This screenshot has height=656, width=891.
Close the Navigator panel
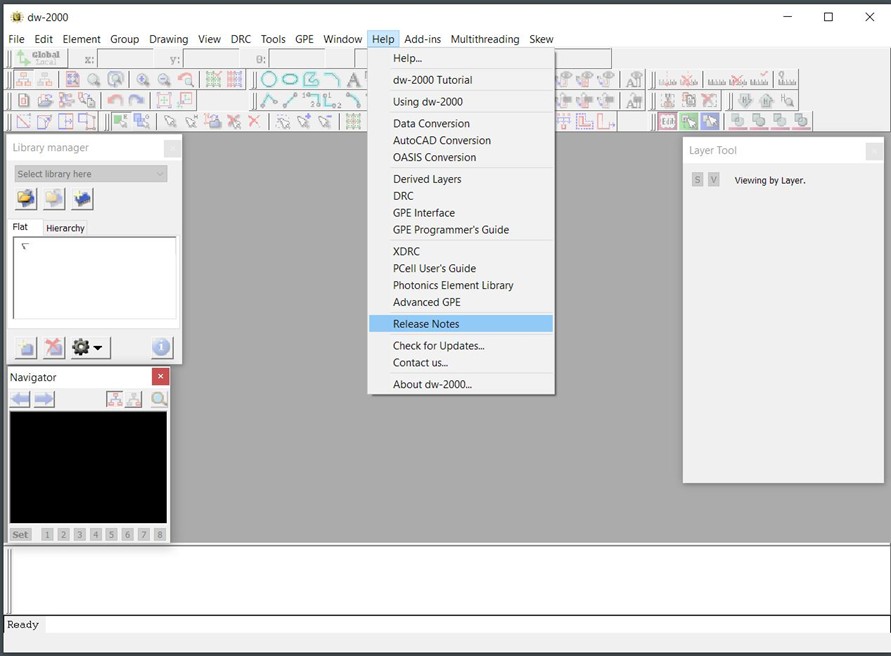(x=160, y=376)
